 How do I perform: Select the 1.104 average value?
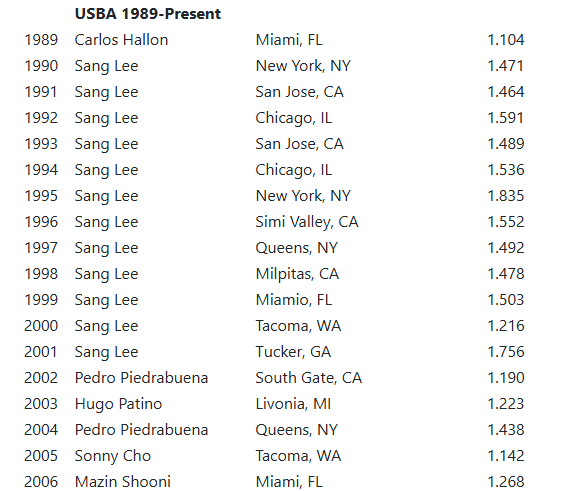506,40
